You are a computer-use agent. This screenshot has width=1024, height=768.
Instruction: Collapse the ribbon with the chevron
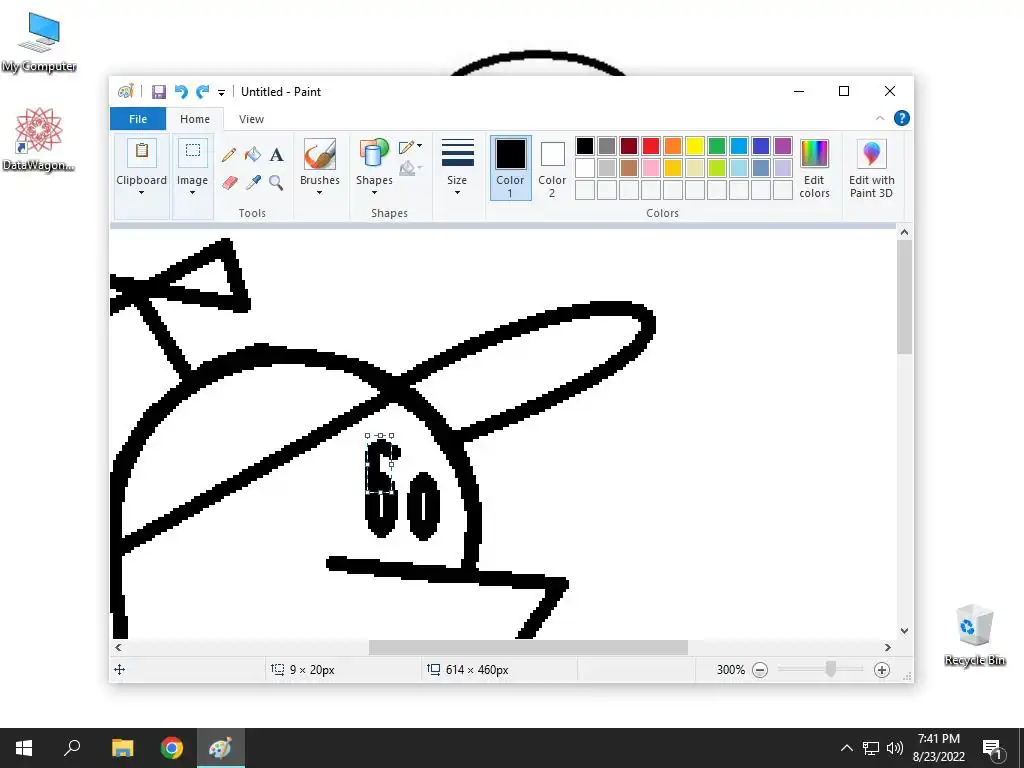pyautogui.click(x=880, y=118)
